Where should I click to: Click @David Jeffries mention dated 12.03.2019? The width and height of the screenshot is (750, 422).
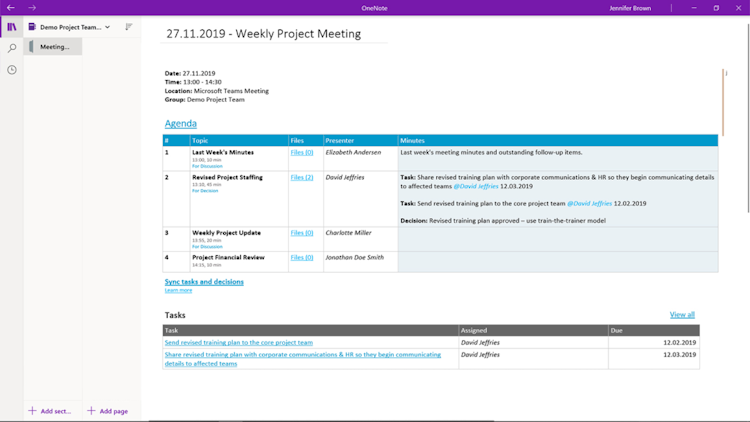coord(476,186)
